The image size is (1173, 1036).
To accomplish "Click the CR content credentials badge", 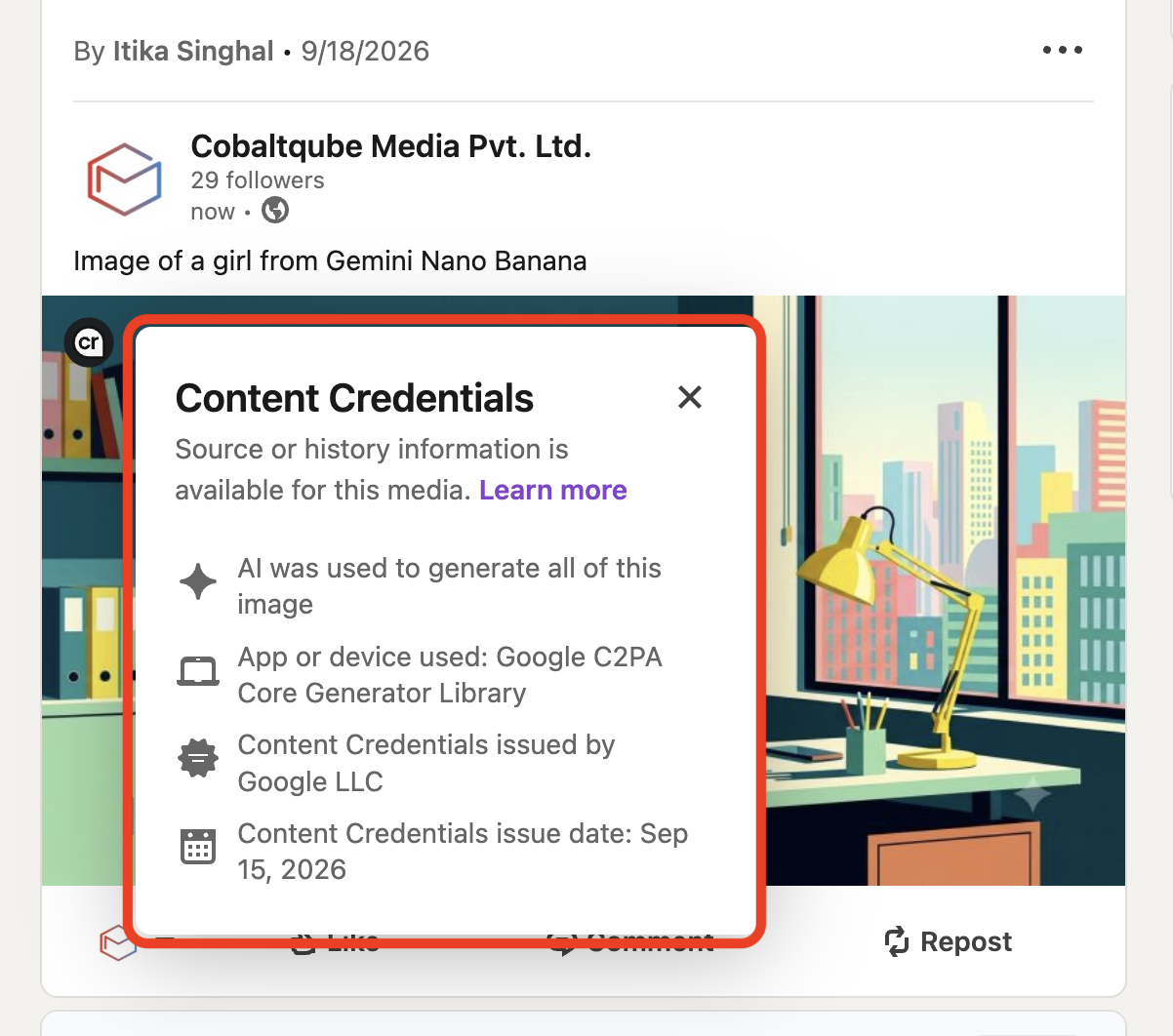I will (x=89, y=342).
